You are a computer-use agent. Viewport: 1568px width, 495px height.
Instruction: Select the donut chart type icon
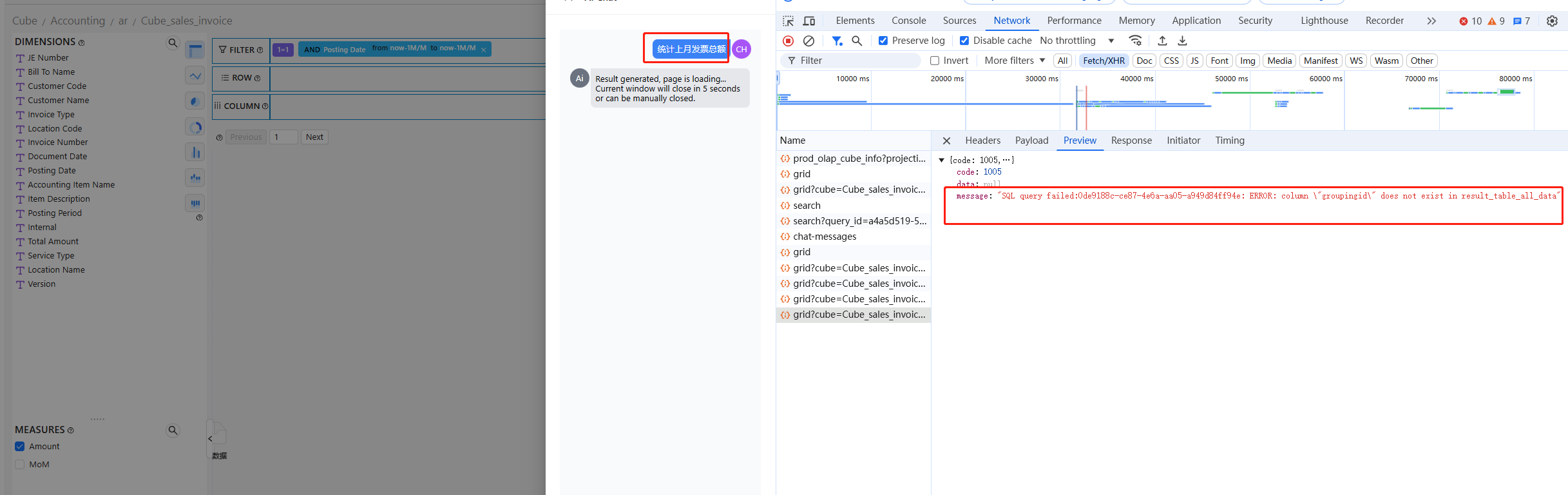point(195,127)
